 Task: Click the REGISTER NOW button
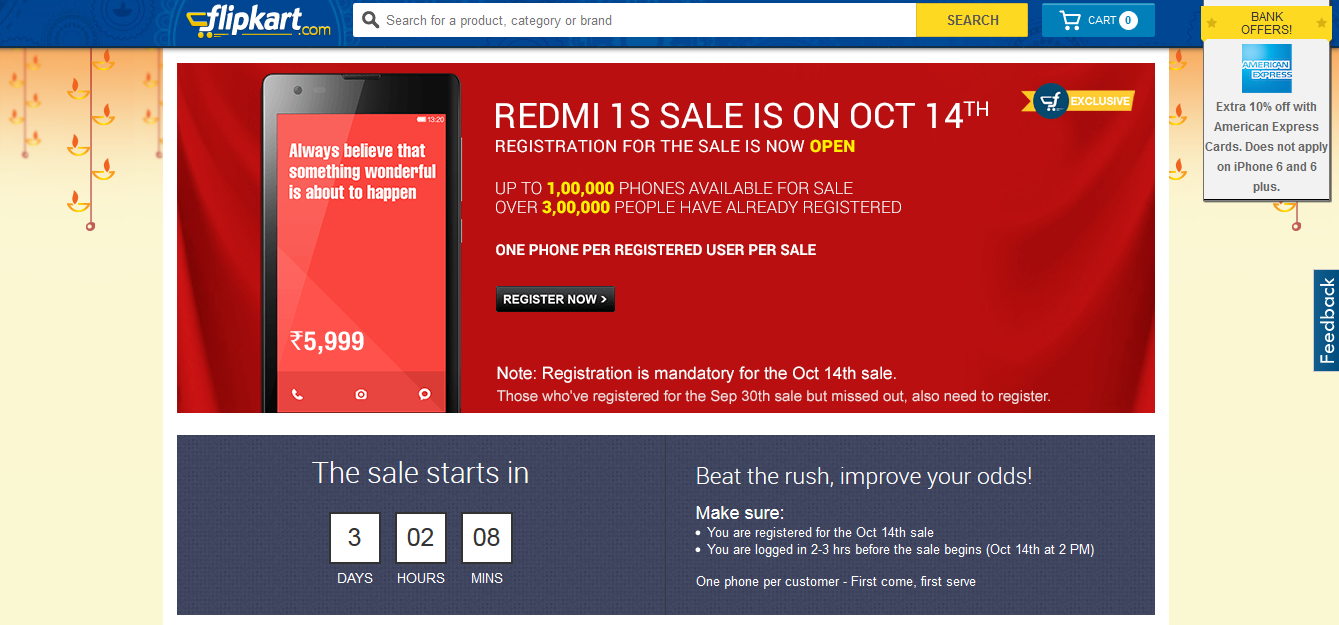coord(555,299)
